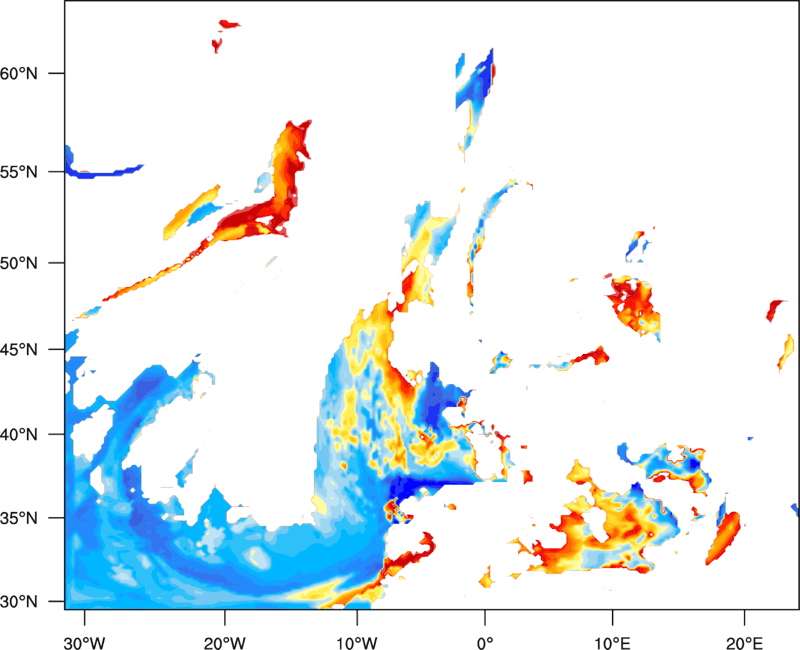Click the 35°N latitude label
This screenshot has height=650, width=800.
19,518
